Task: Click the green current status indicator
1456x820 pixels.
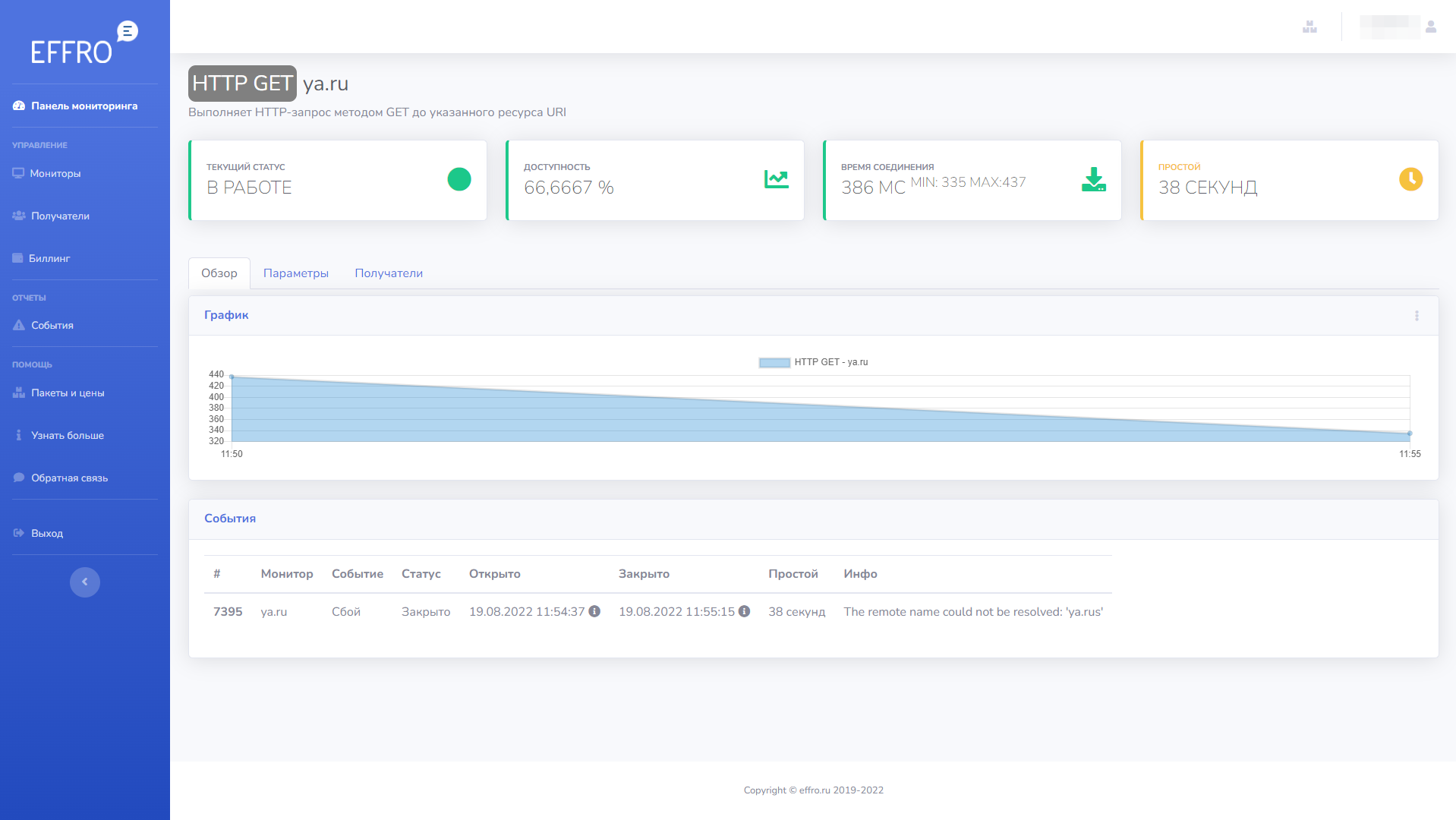Action: coord(459,179)
